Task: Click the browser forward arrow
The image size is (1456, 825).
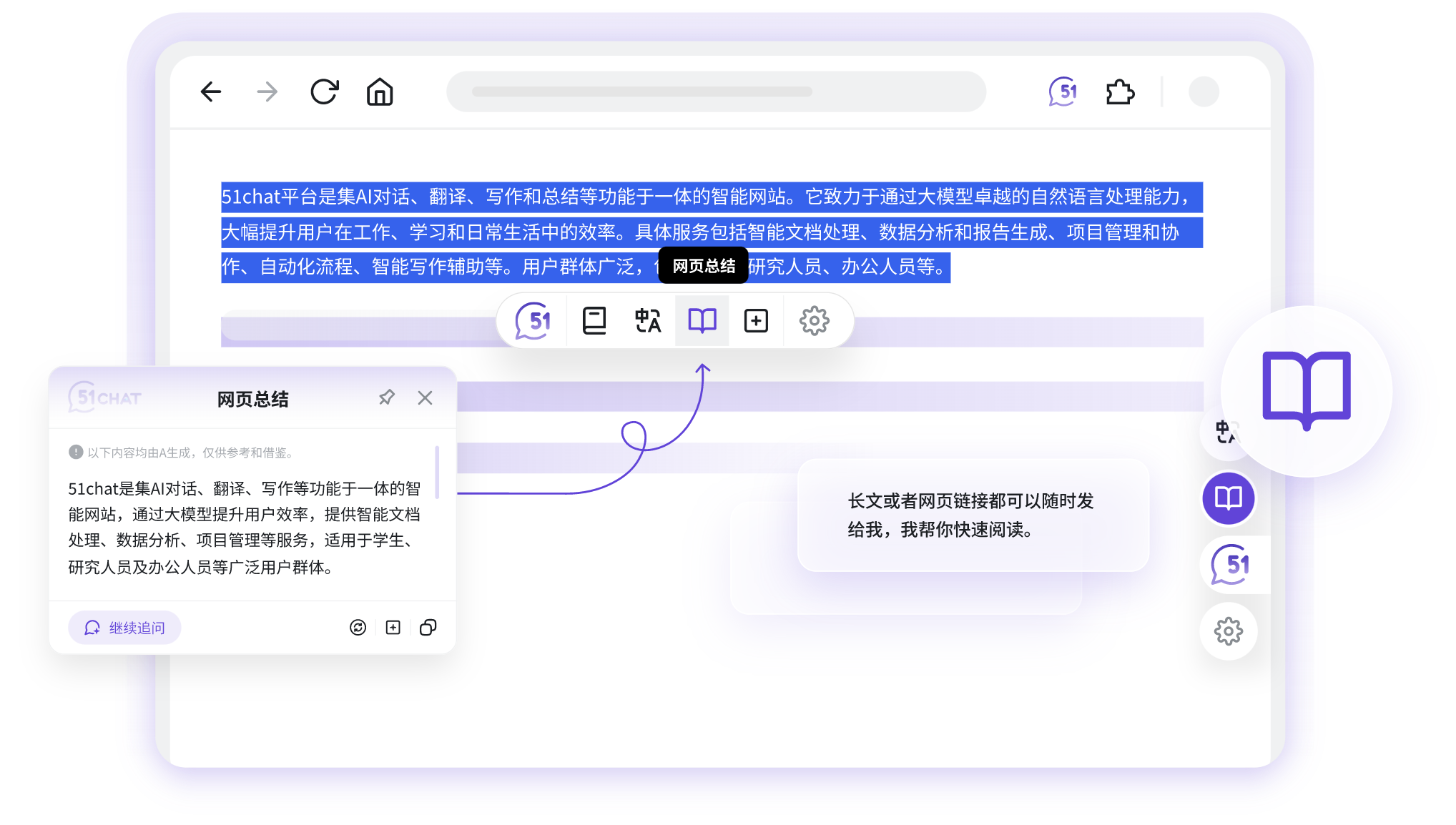Action: click(x=267, y=92)
